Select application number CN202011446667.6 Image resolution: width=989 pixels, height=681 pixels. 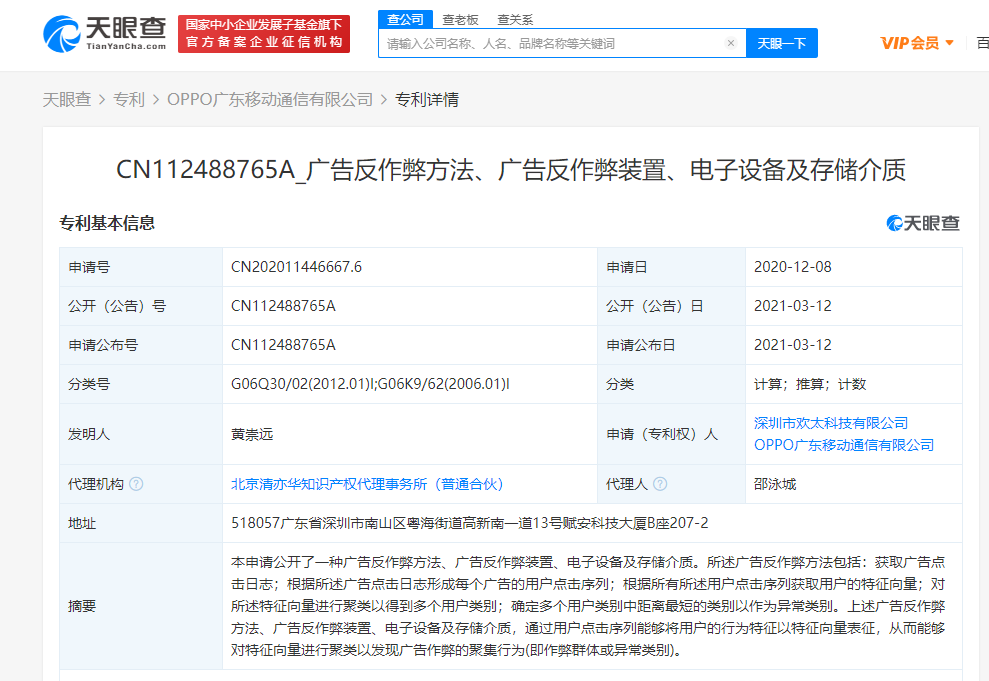(296, 267)
